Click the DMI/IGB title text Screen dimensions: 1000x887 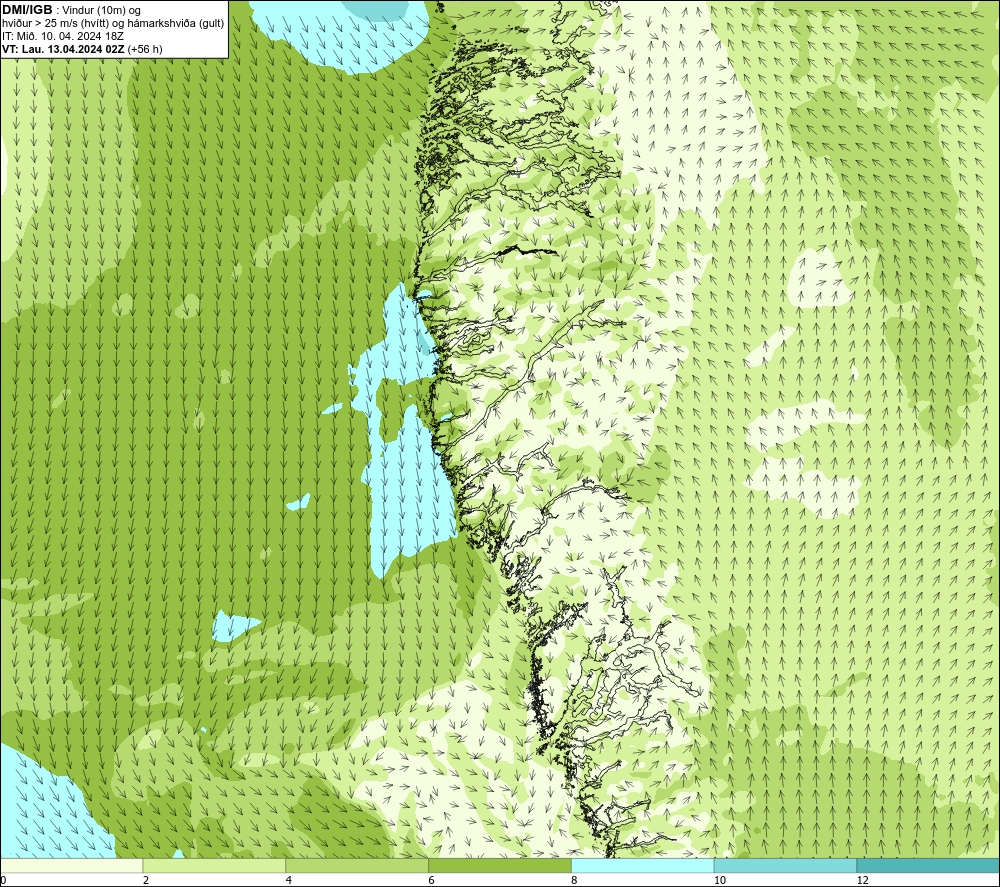(27, 10)
